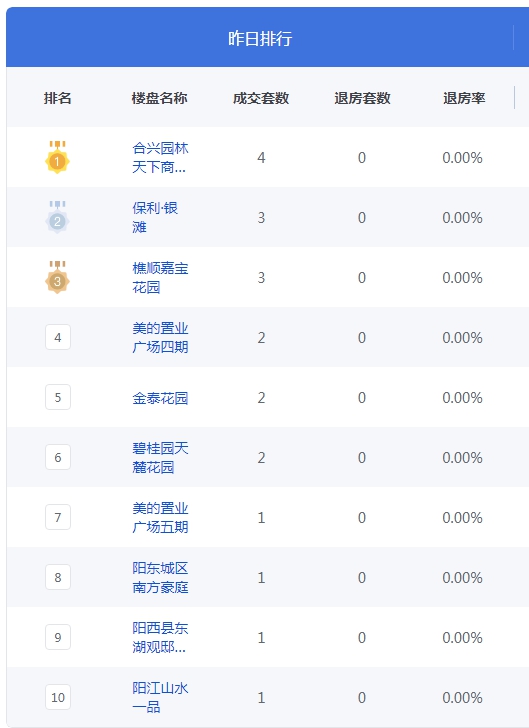Screen dimensions: 529x728
Task: Open the 美的置业广场四期 property link
Action: (x=160, y=337)
